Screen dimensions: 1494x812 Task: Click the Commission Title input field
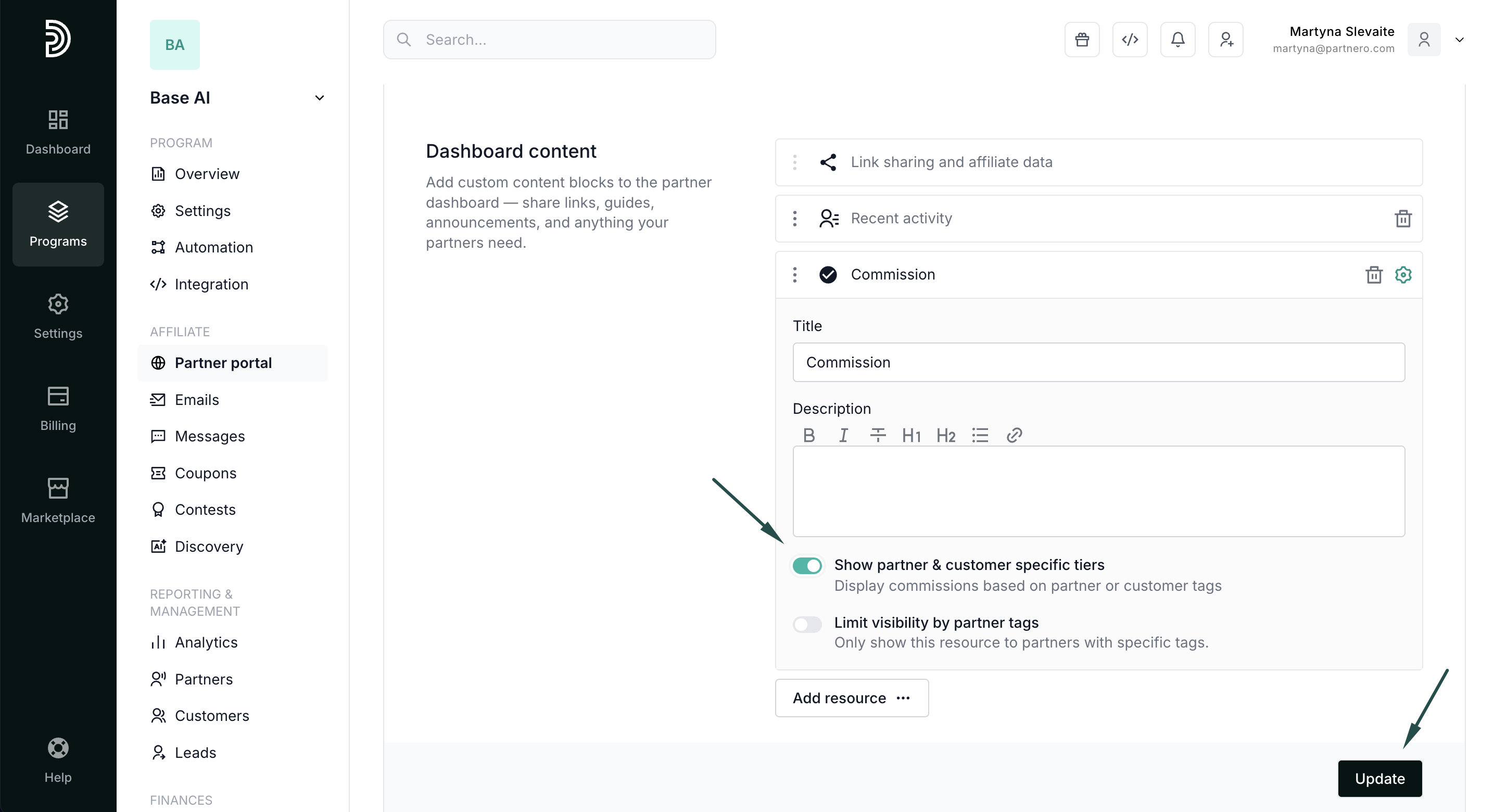pos(1098,362)
